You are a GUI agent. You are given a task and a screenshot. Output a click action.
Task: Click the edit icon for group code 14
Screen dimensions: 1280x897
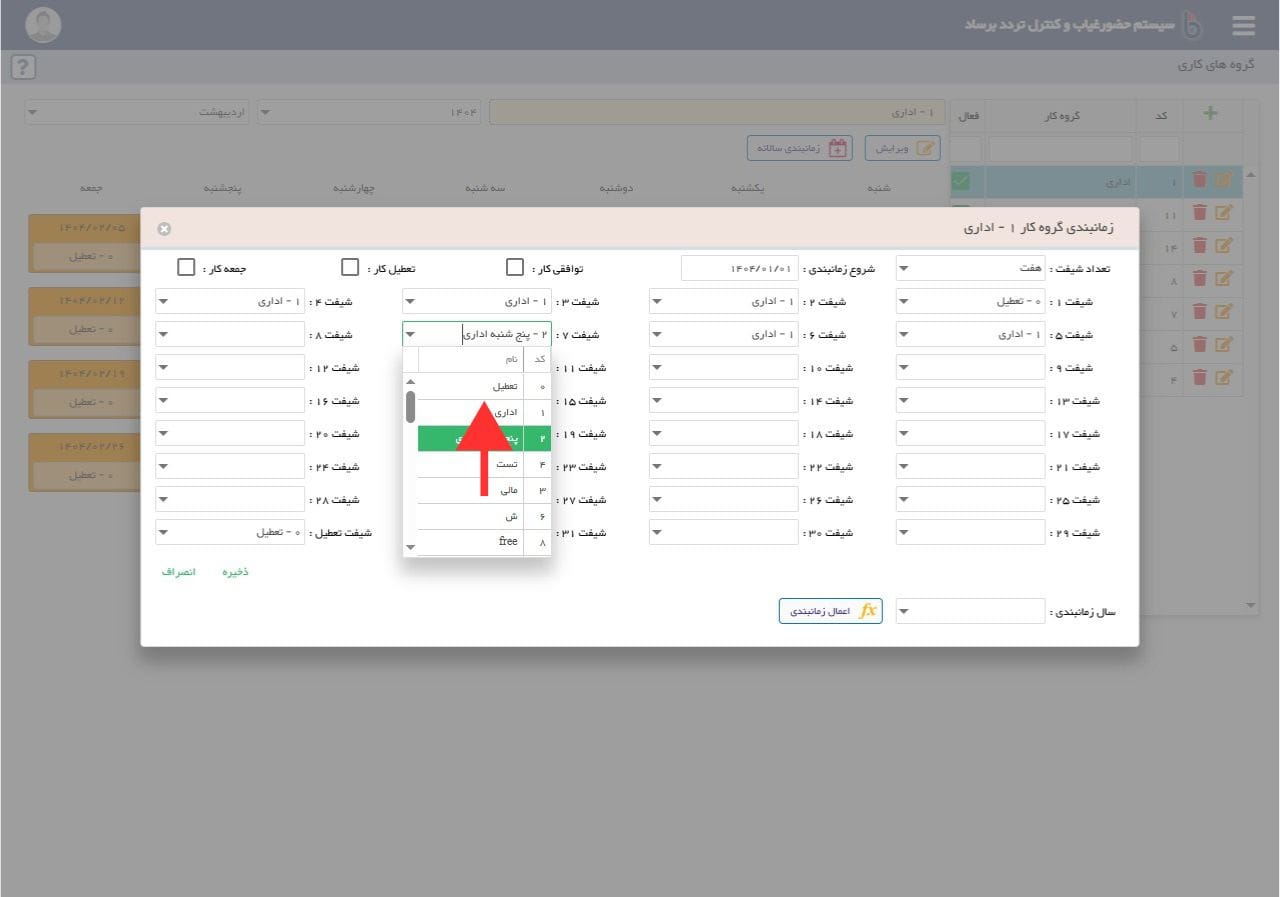click(1223, 246)
